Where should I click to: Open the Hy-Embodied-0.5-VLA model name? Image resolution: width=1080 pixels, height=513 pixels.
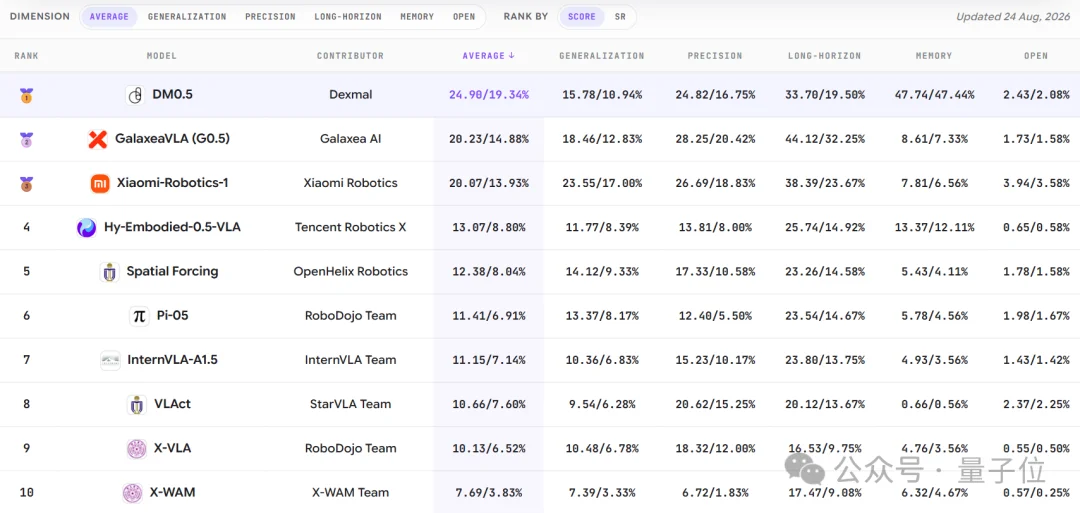(x=172, y=227)
